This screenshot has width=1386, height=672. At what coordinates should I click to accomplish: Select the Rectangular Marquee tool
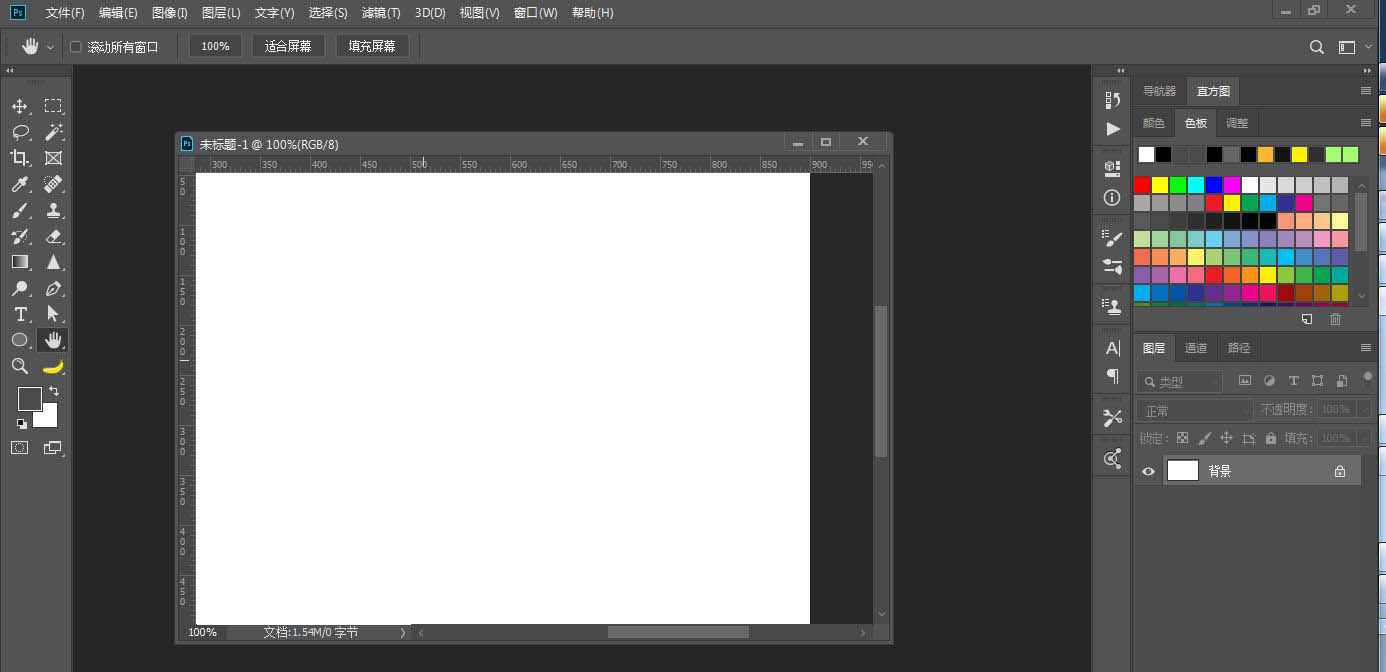coord(53,106)
